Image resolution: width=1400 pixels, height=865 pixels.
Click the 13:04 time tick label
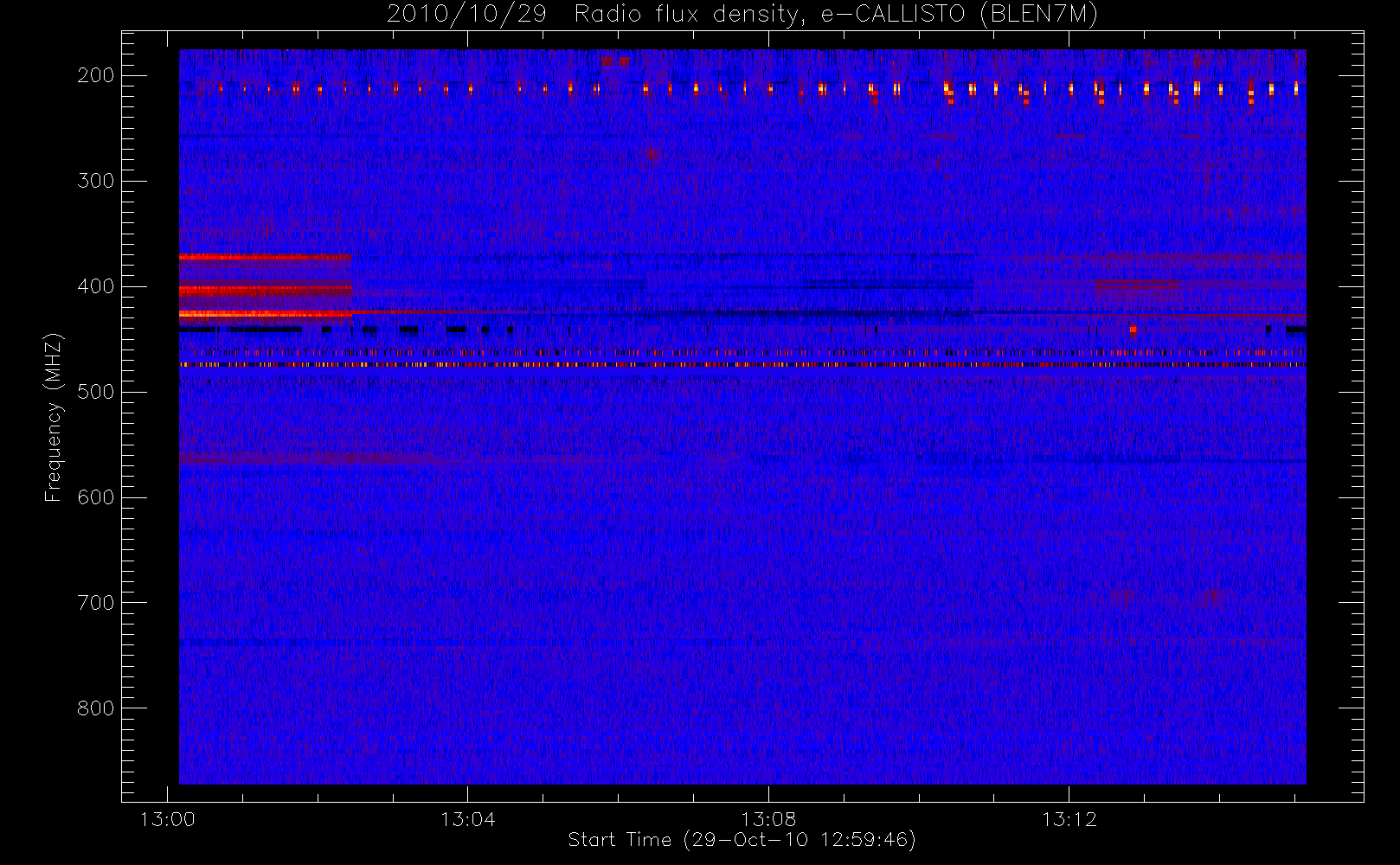tap(468, 819)
